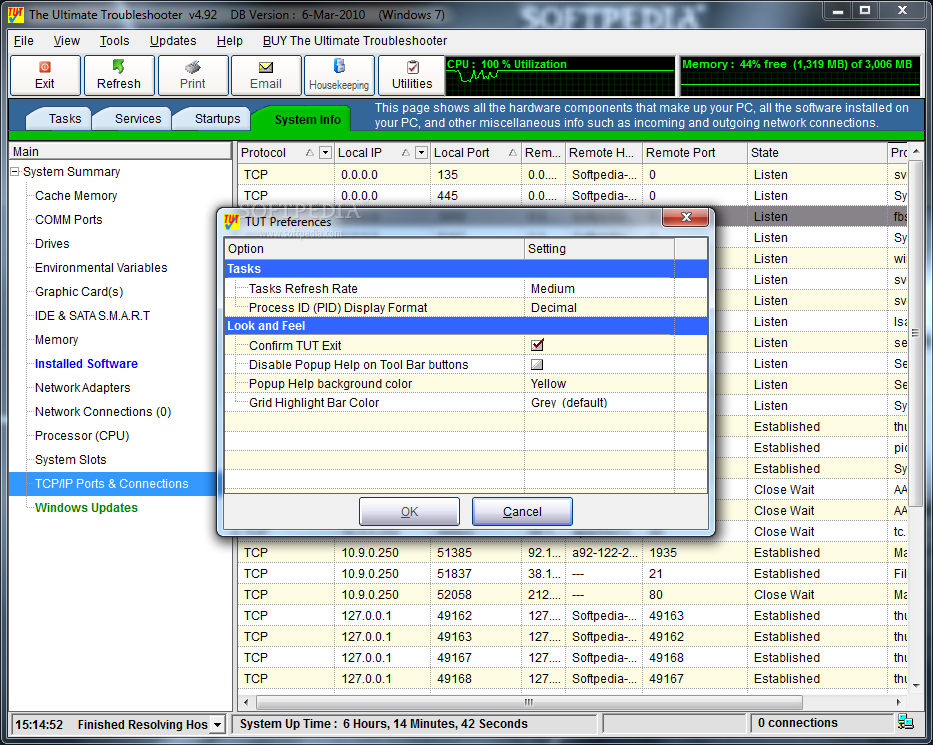Screen dimensions: 933x745
Task: Click the Remote Port column header
Action: click(694, 153)
